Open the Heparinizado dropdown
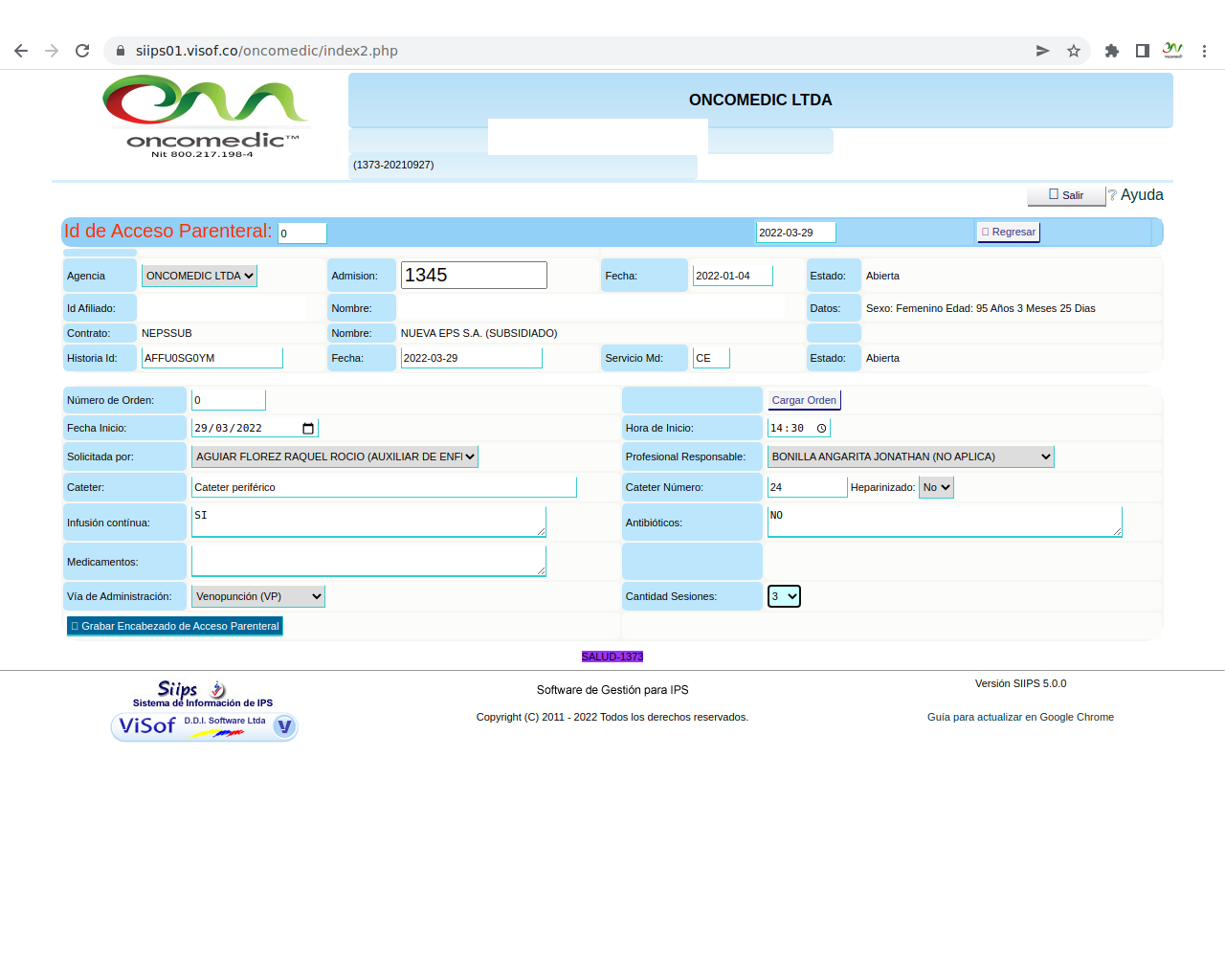 (x=936, y=488)
